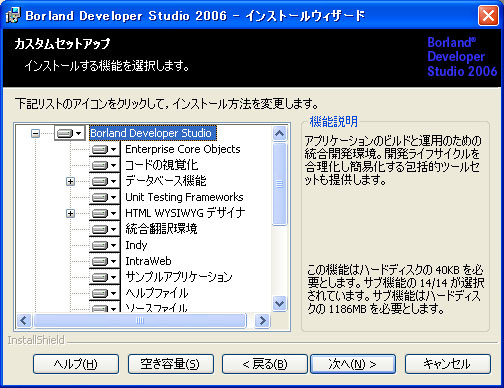Screen dimensions: 504x388
Task: Open install option dropdown for データベース機能
Action: point(105,181)
